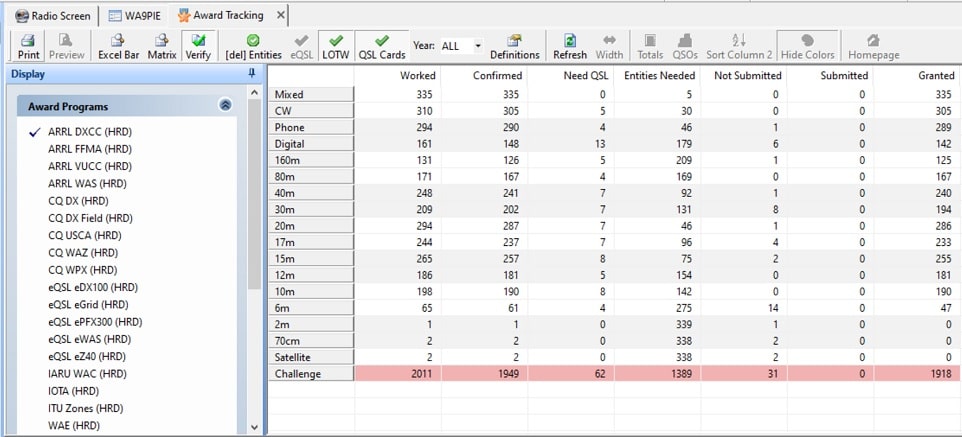Image resolution: width=962 pixels, height=437 pixels.
Task: Select CQ WAZ (HRD) award
Action: click(83, 252)
